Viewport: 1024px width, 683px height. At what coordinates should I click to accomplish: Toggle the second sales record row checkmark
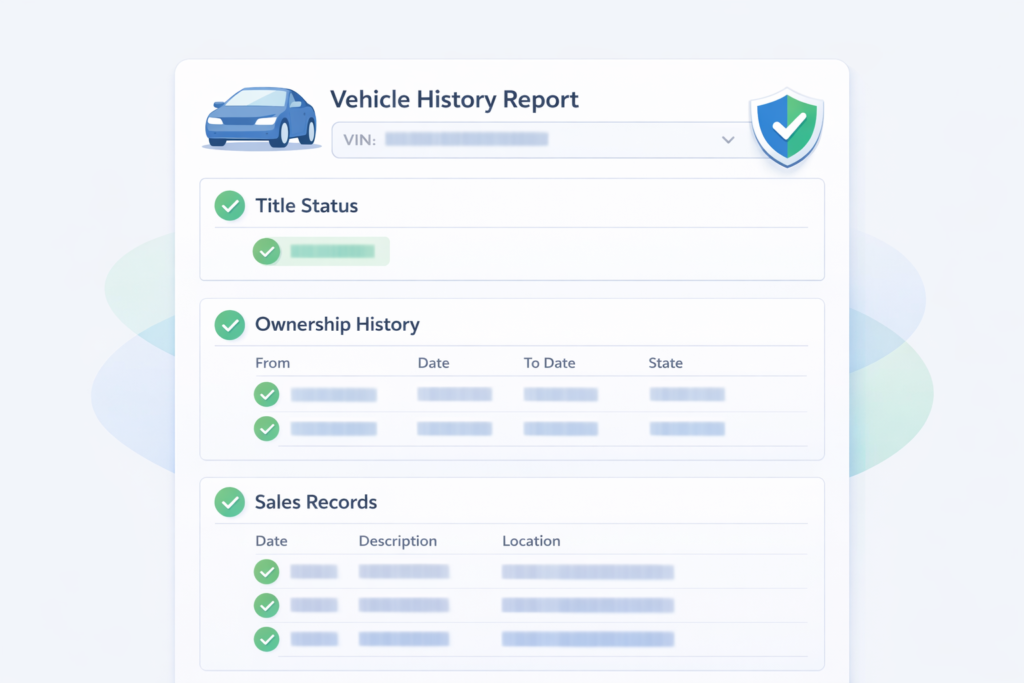tap(266, 605)
